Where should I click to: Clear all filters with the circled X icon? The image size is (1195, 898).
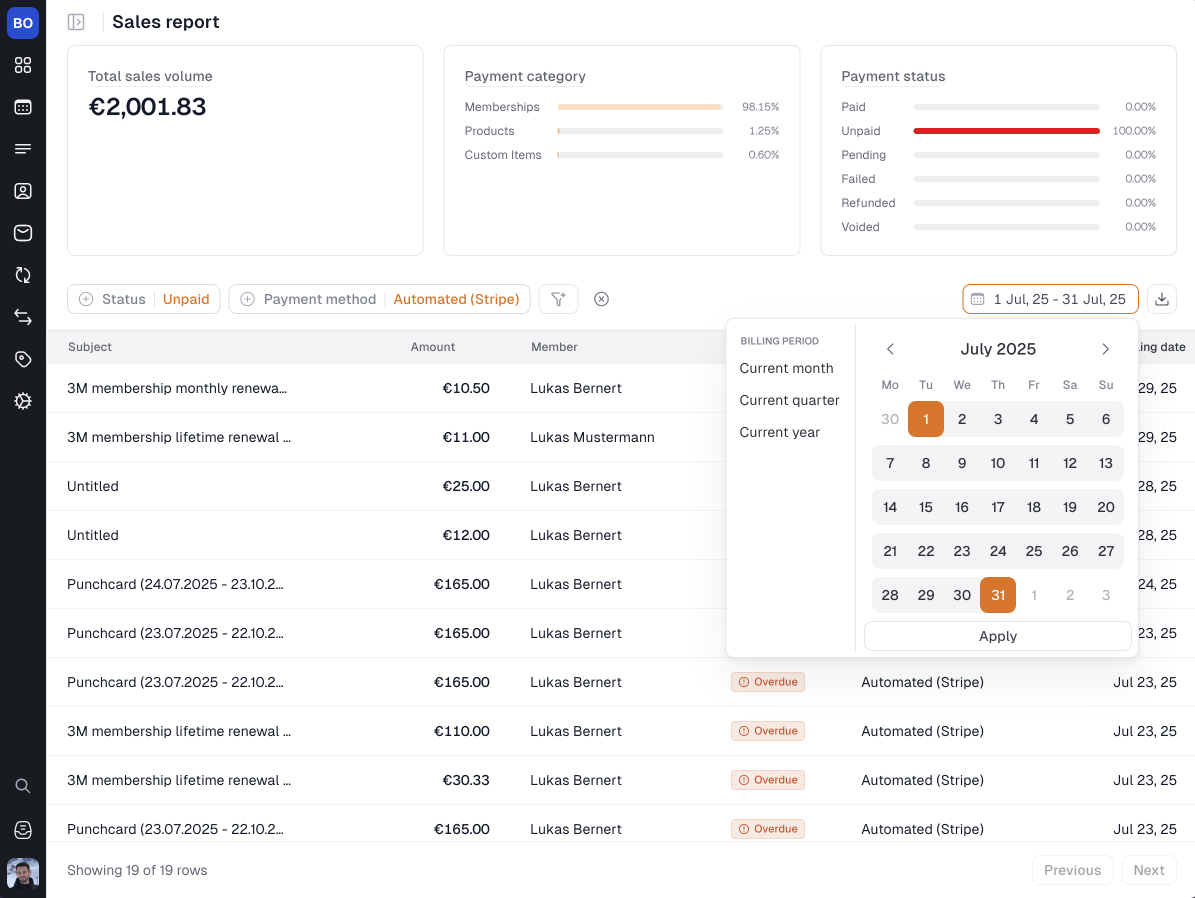tap(601, 298)
